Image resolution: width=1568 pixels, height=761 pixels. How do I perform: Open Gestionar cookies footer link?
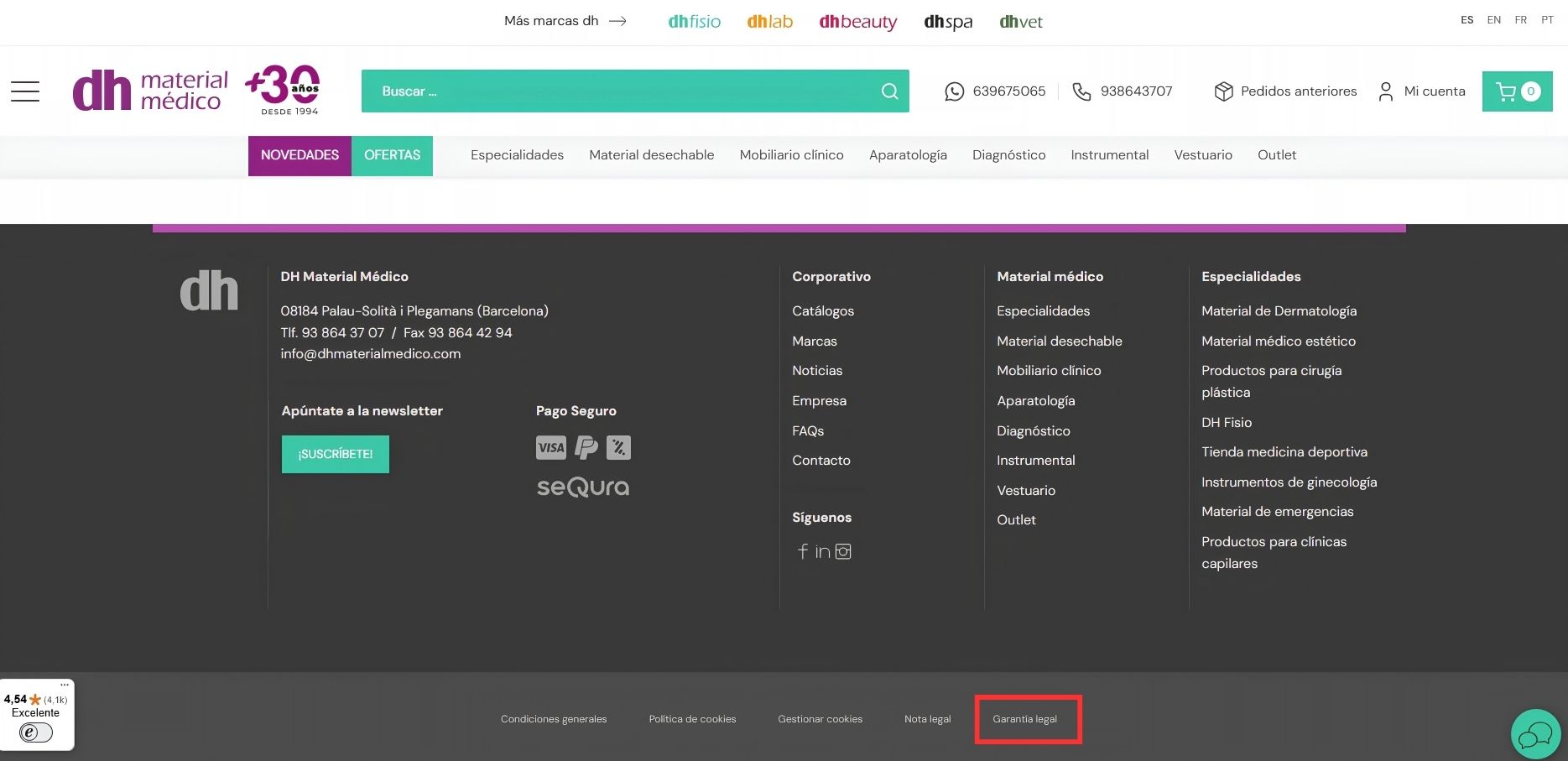pos(820,719)
